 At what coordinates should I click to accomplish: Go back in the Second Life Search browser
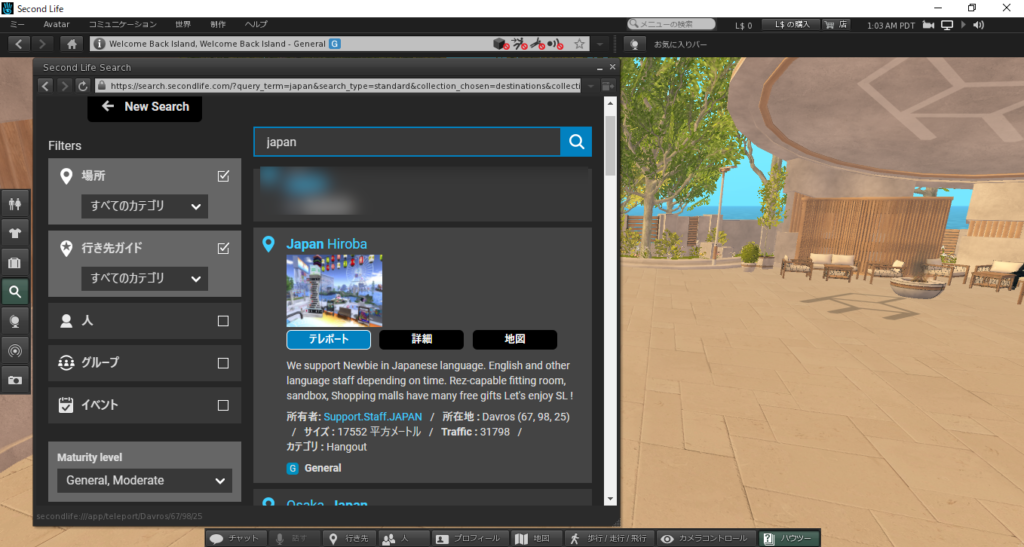click(x=45, y=86)
